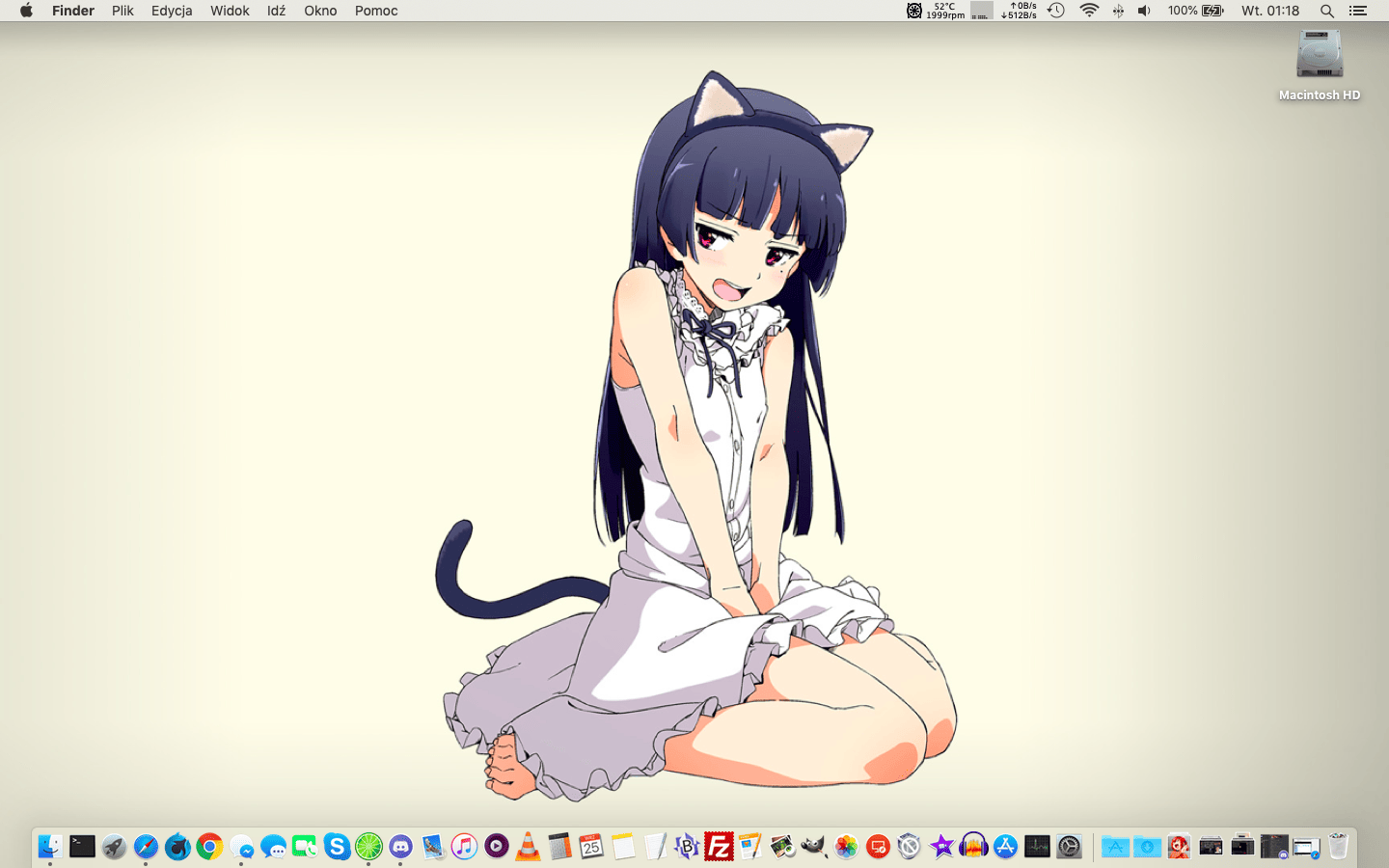
Task: Click the Spotlight search magnifier
Action: point(1327,11)
